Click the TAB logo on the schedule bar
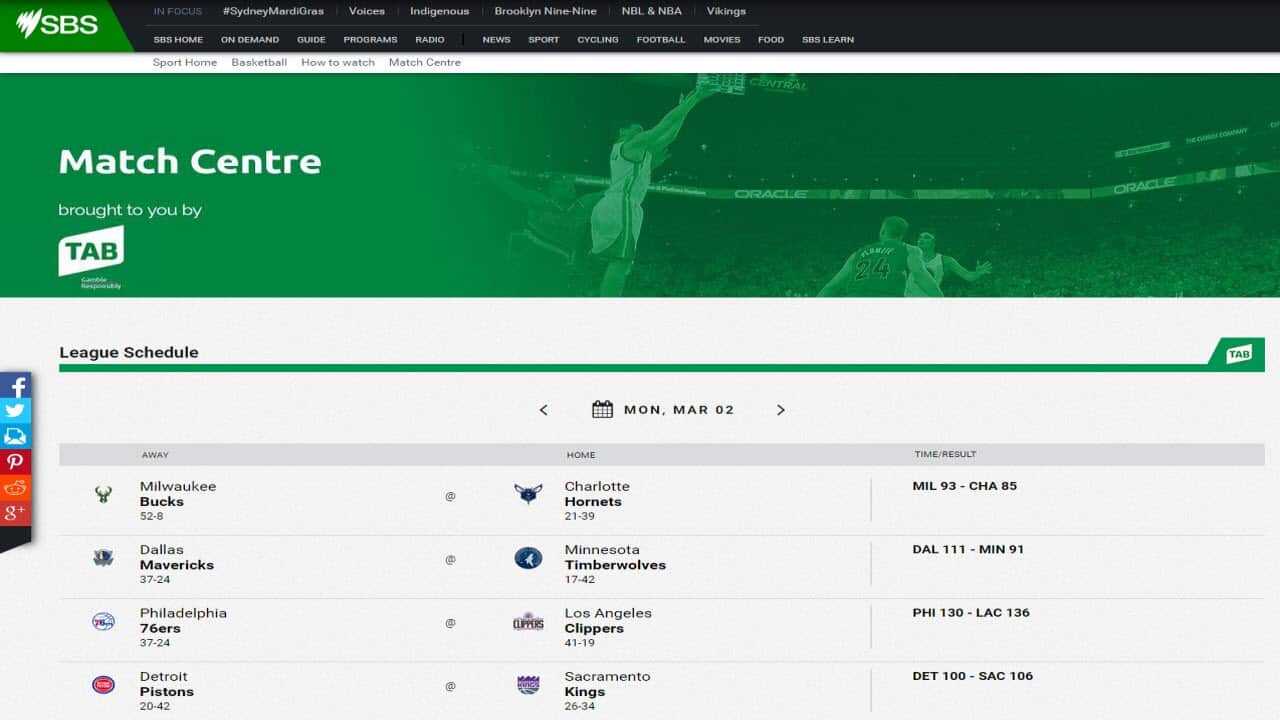Viewport: 1280px width, 720px height. click(1240, 353)
